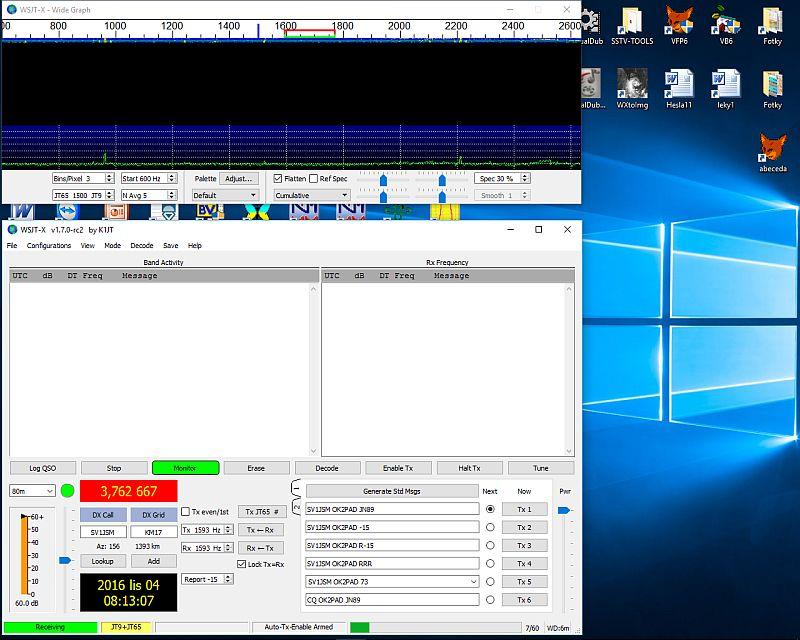
Task: Adjust the Bins/Pixel spinner arrows
Action: (x=109, y=179)
